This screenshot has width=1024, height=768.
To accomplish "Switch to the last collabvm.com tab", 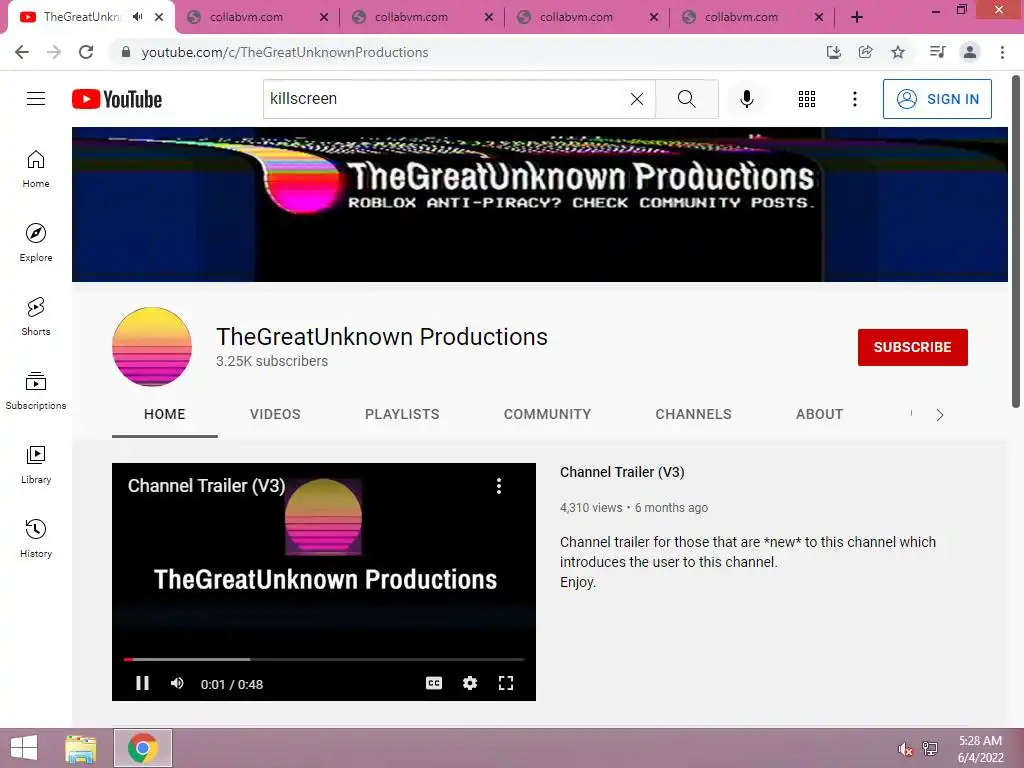I will click(753, 17).
